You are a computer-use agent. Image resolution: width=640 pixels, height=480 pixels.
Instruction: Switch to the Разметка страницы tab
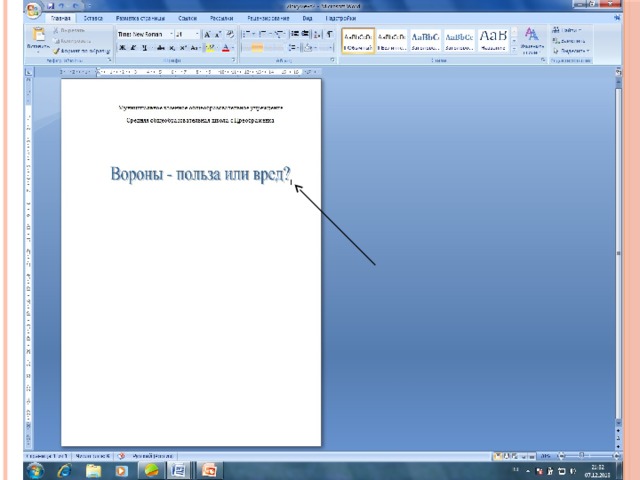point(140,18)
